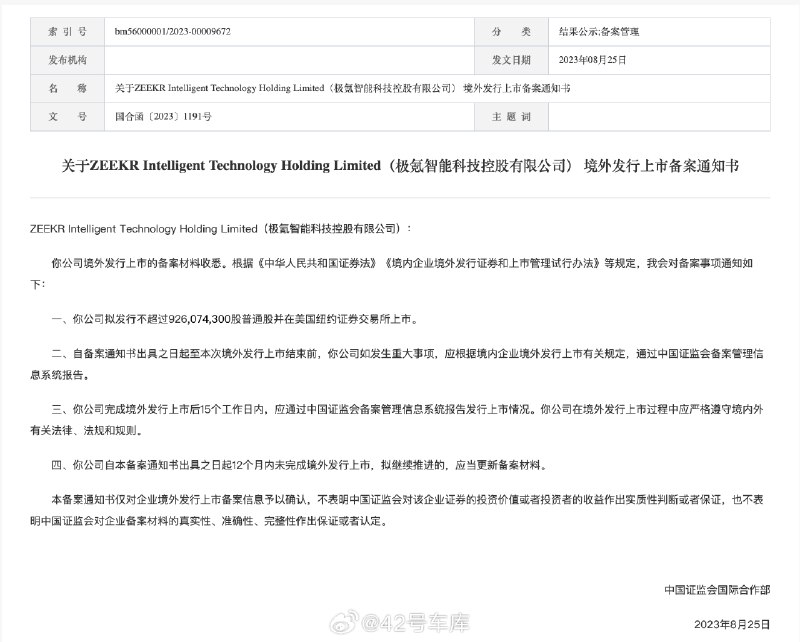Click item 四 about the 12个月 deadline
Image resolution: width=800 pixels, height=642 pixels.
(x=299, y=465)
